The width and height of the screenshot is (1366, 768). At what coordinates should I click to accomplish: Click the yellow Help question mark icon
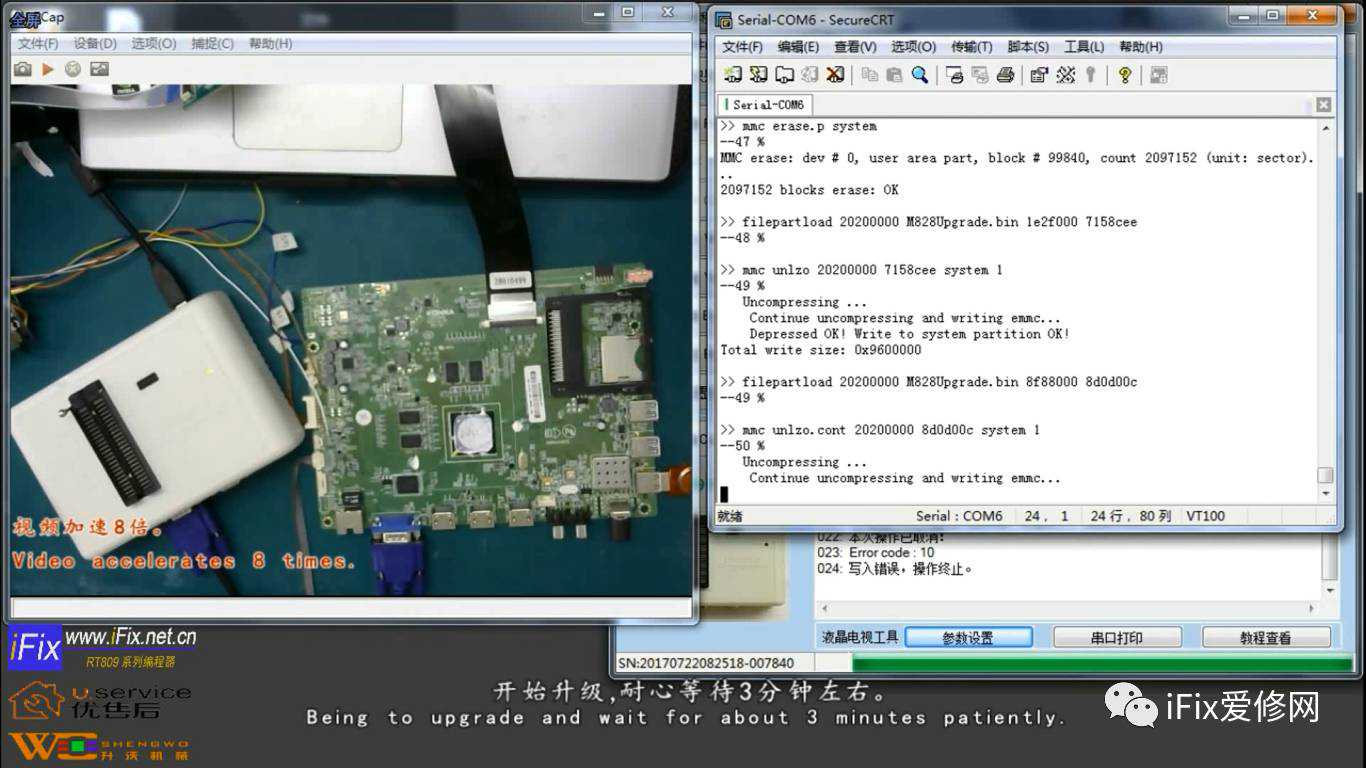coord(1125,75)
